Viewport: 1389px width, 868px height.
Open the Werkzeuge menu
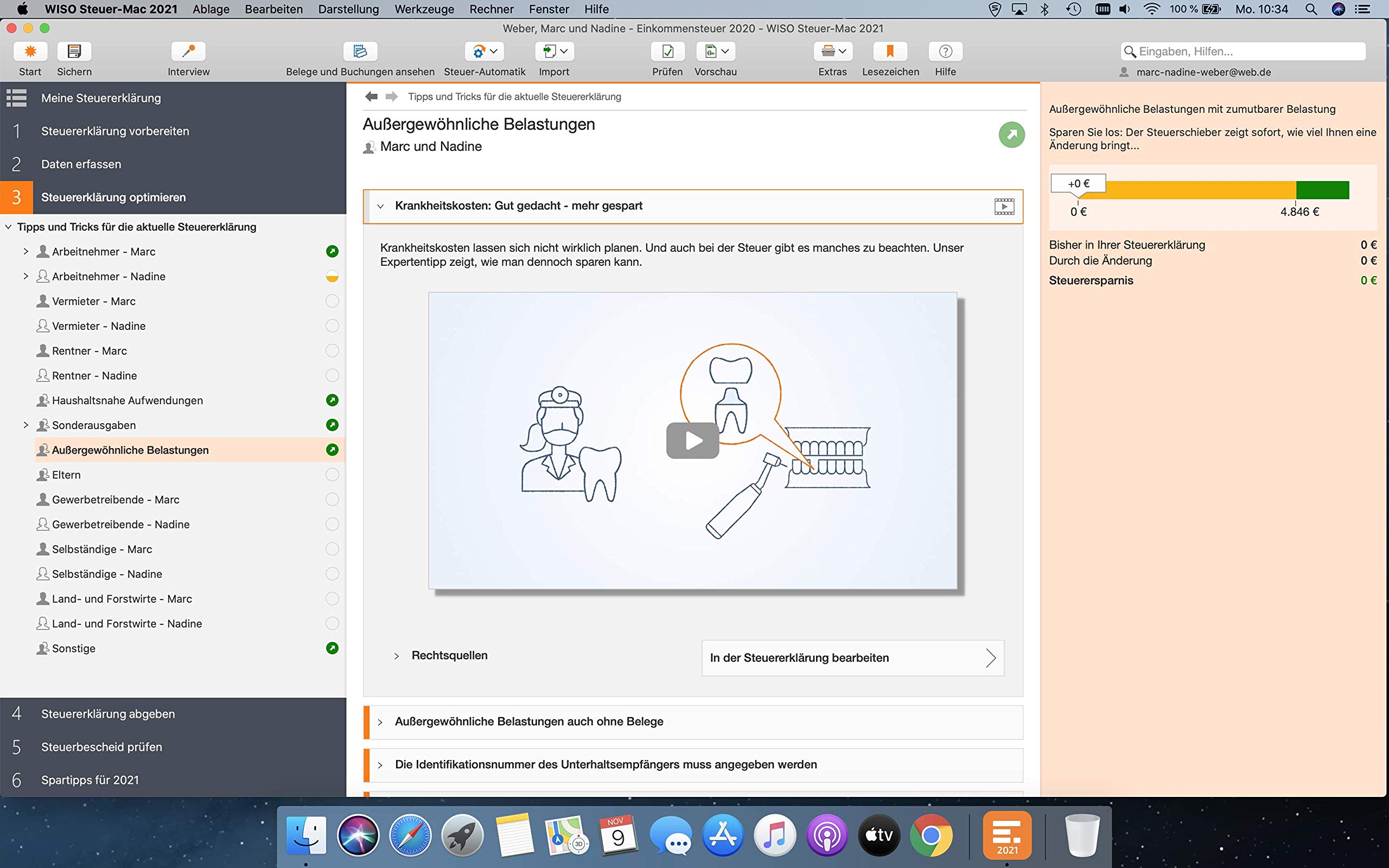[424, 9]
